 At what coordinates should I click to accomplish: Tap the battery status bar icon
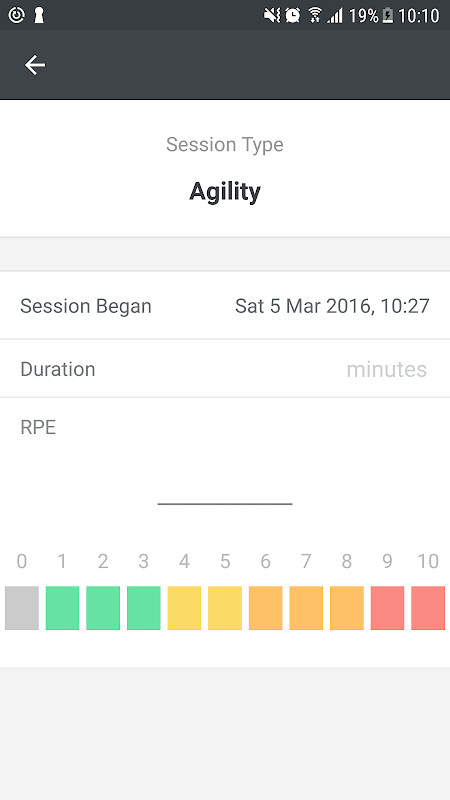coord(388,16)
